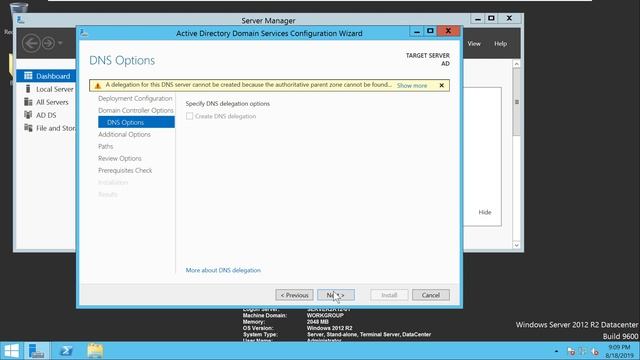Click the yellow warning icon in banner
The image size is (640, 360).
pyautogui.click(x=98, y=85)
